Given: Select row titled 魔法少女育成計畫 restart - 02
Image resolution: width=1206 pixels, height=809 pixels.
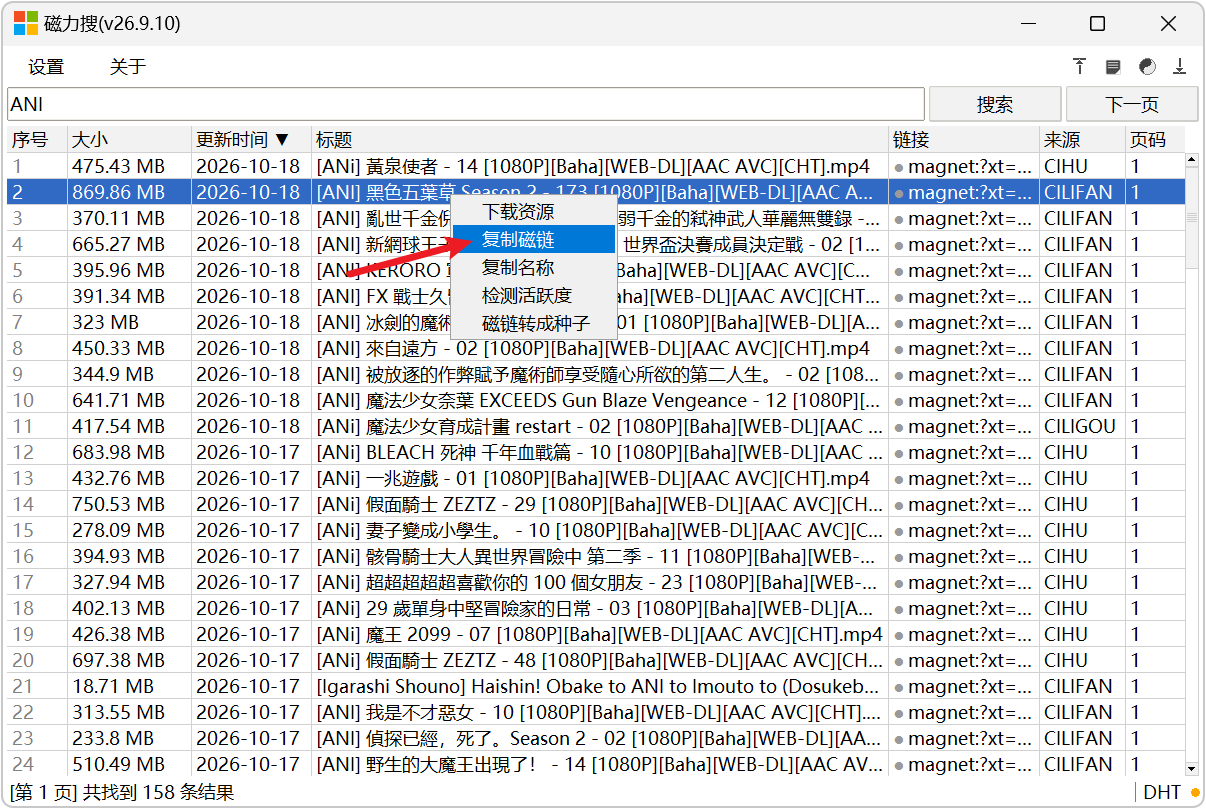Looking at the screenshot, I should coord(595,426).
